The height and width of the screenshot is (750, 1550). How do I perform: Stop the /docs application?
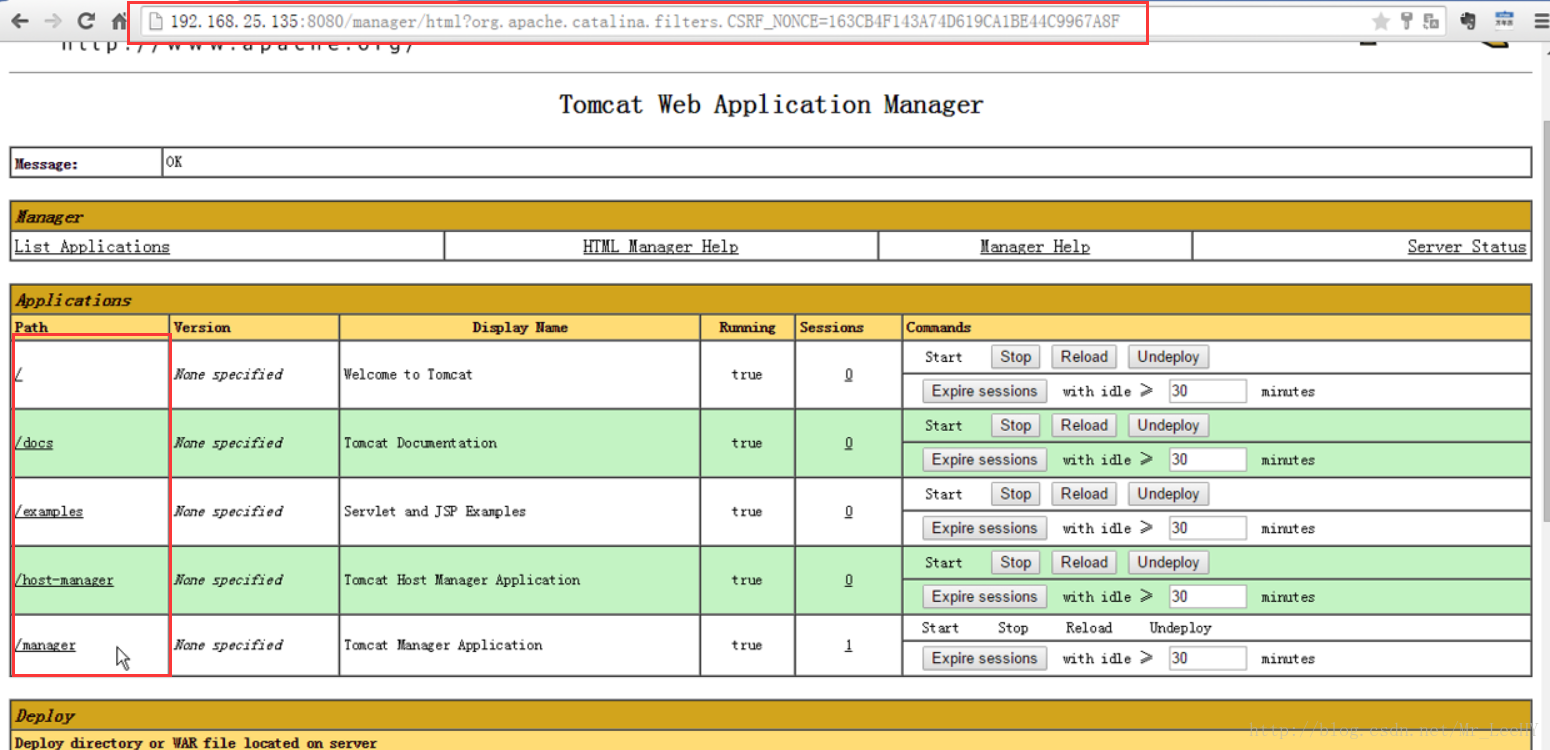(1015, 425)
